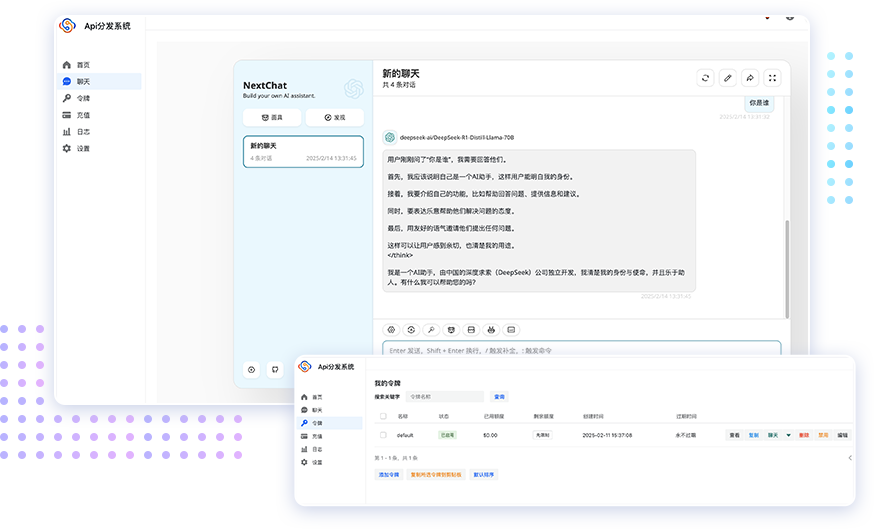
Task: Click the 发现 button in NextChat panel
Action: (334, 117)
